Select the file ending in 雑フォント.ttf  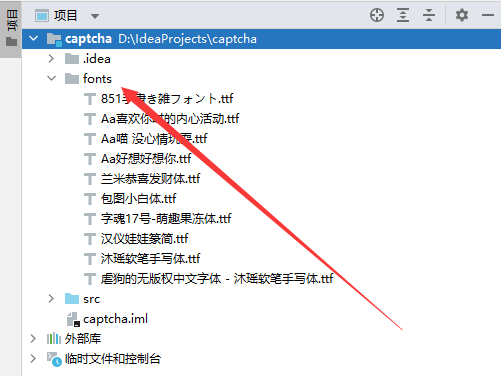[x=167, y=99]
